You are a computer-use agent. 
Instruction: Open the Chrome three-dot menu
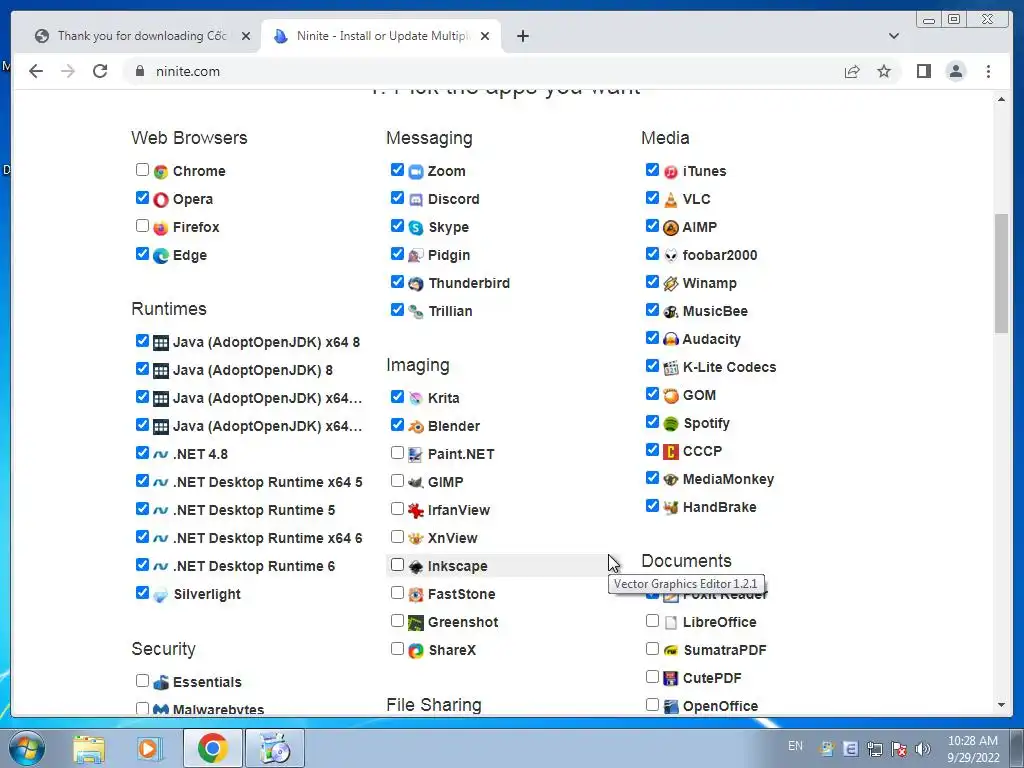pos(988,71)
